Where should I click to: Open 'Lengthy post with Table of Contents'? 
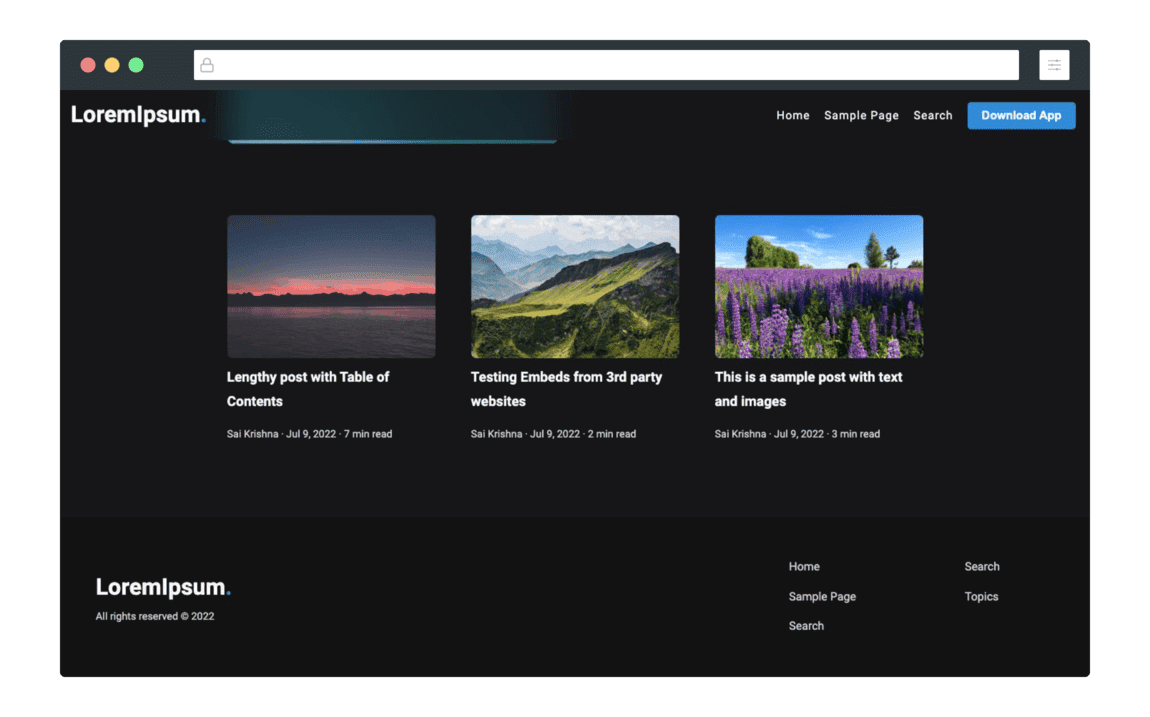[x=308, y=389]
